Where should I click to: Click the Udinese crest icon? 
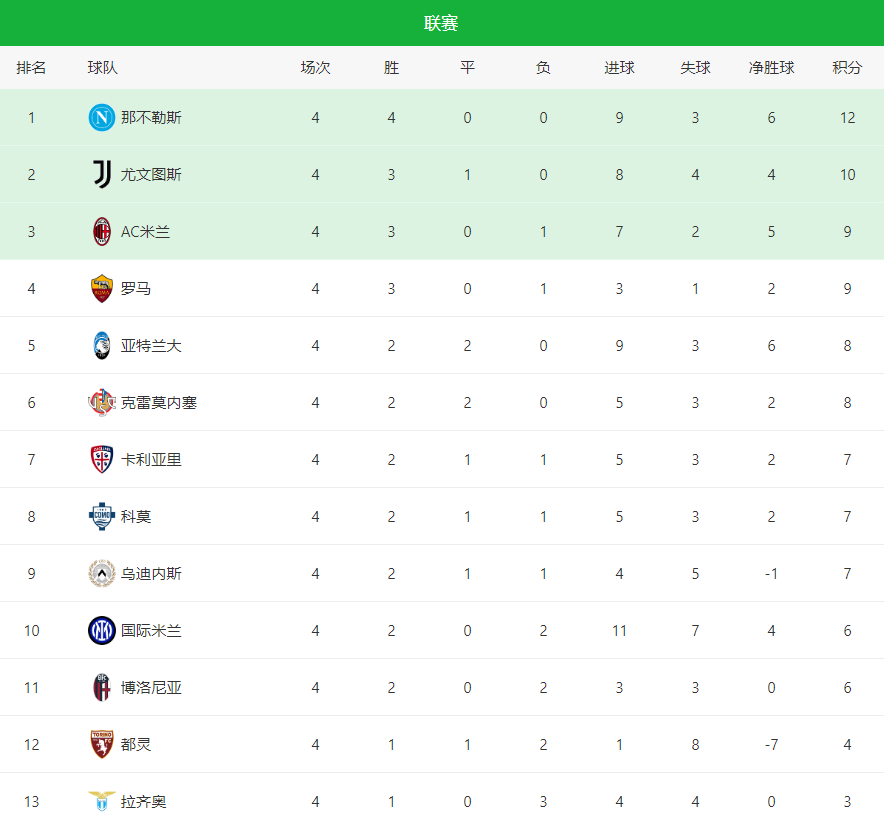pyautogui.click(x=102, y=574)
